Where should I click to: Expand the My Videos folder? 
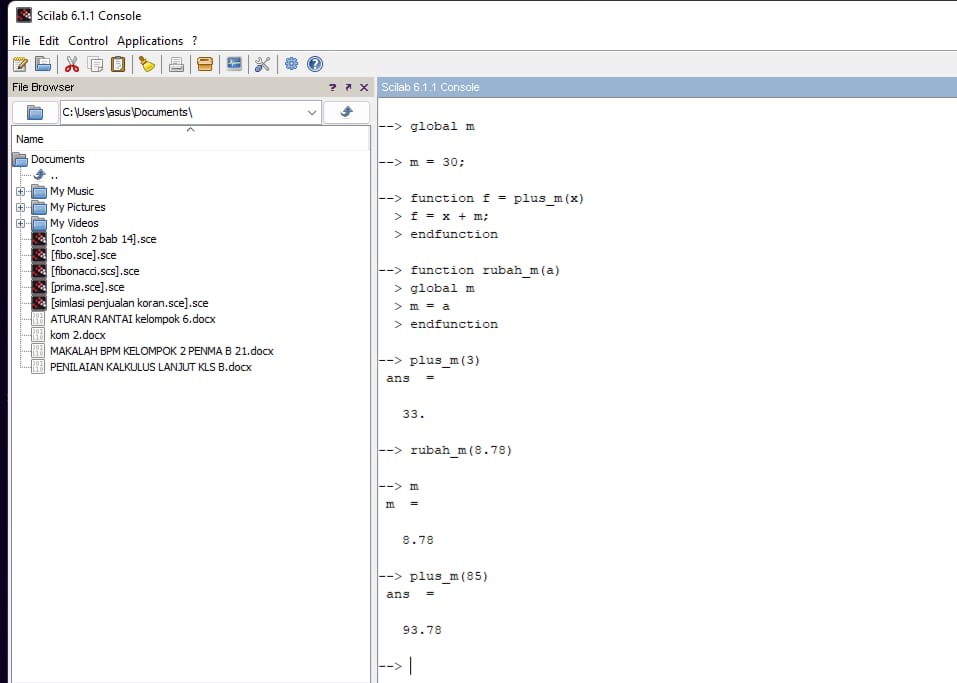point(21,223)
